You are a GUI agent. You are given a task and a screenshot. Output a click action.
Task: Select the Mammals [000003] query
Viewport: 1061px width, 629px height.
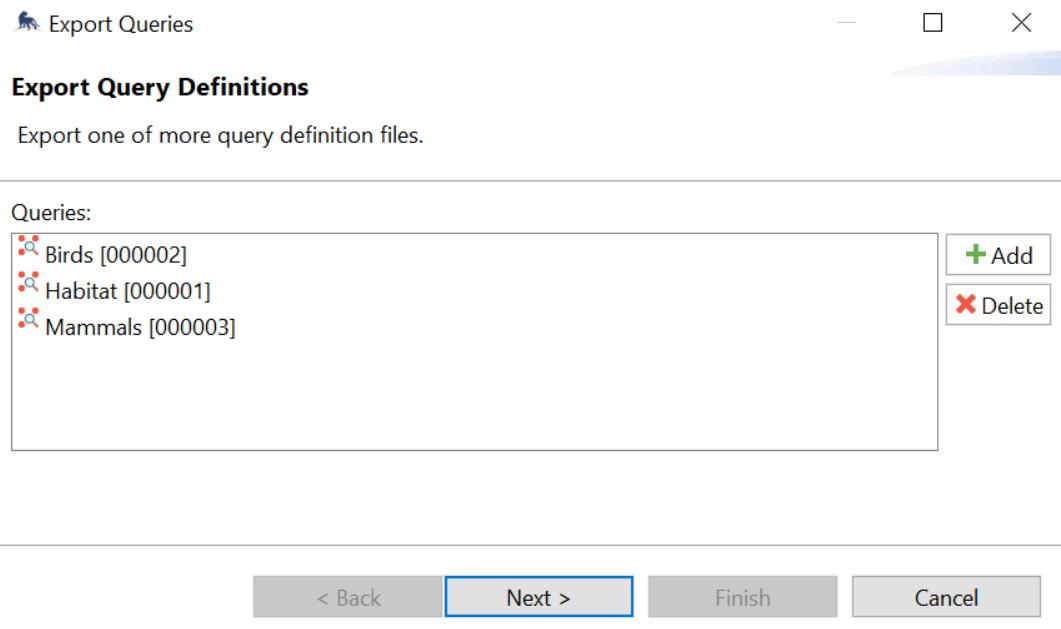(140, 327)
